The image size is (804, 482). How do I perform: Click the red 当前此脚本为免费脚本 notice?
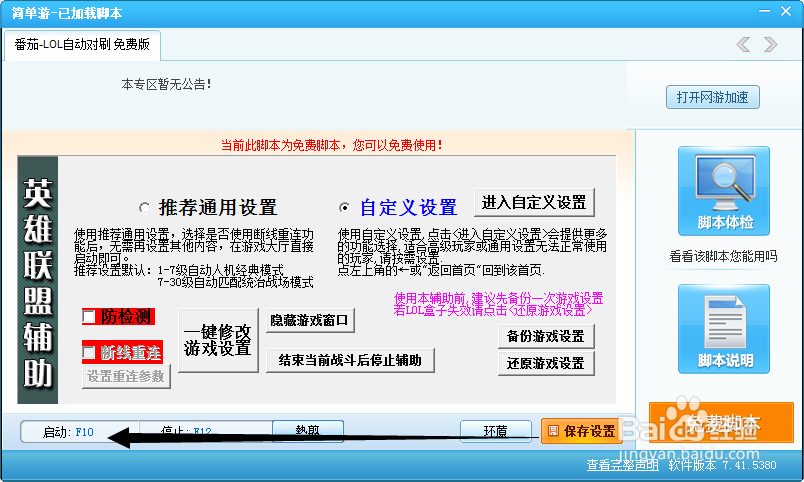pos(331,145)
